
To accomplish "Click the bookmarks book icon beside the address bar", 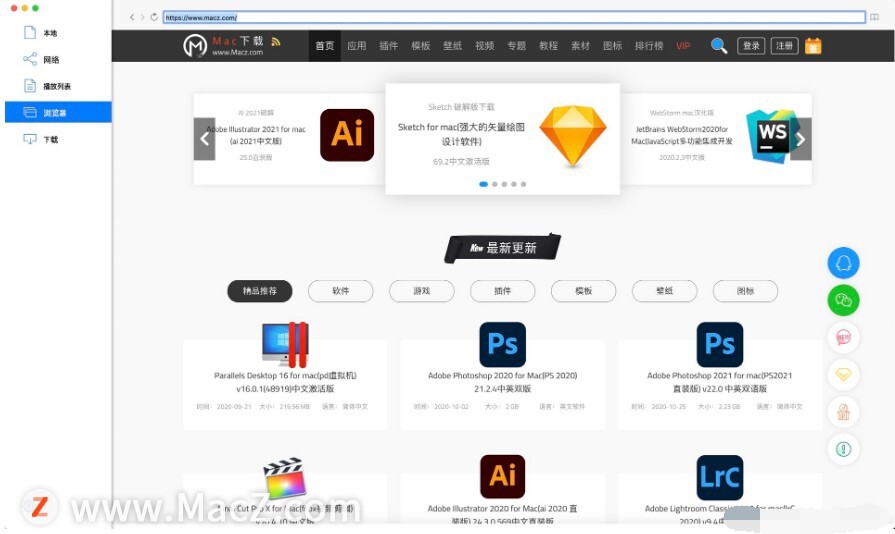I will click(874, 17).
